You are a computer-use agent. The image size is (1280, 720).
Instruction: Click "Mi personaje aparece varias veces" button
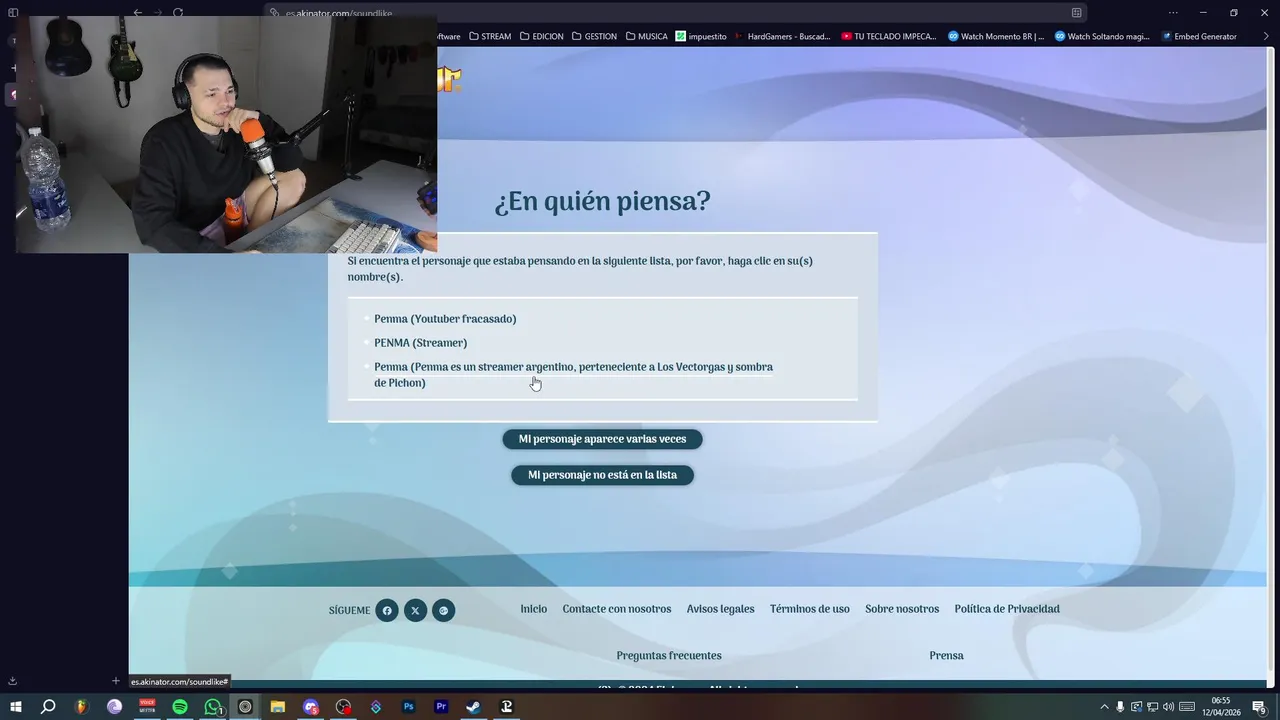pyautogui.click(x=602, y=439)
